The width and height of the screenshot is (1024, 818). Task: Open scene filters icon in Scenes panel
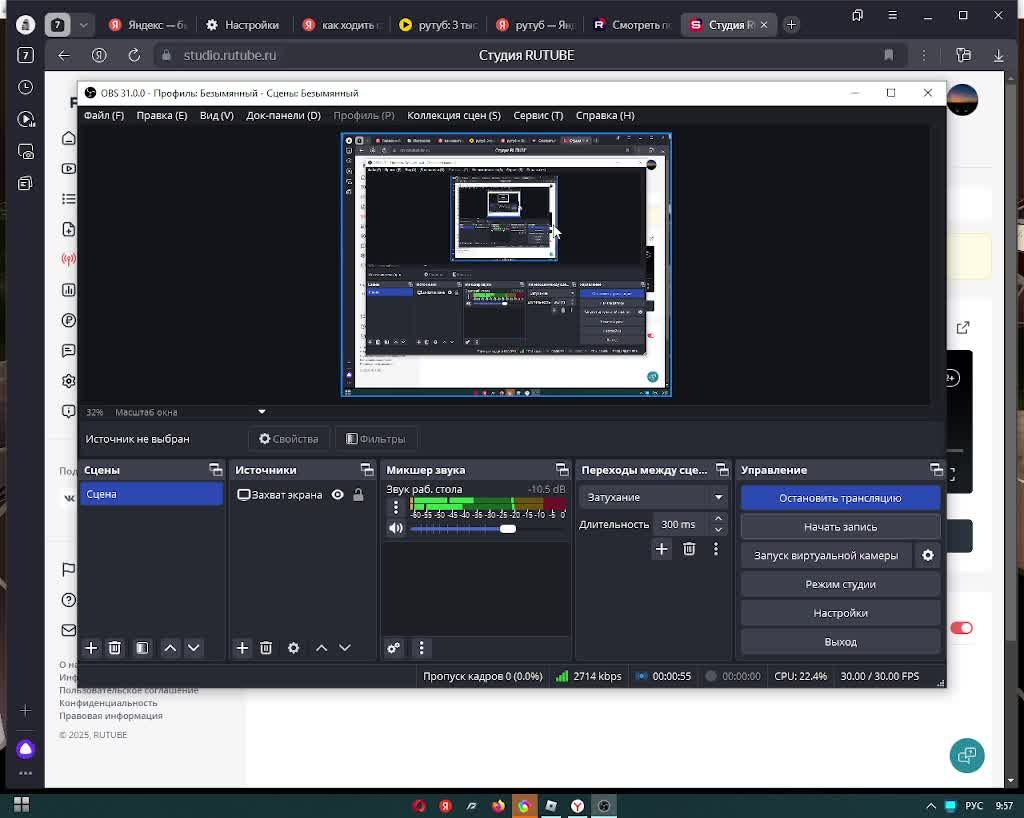[x=142, y=648]
